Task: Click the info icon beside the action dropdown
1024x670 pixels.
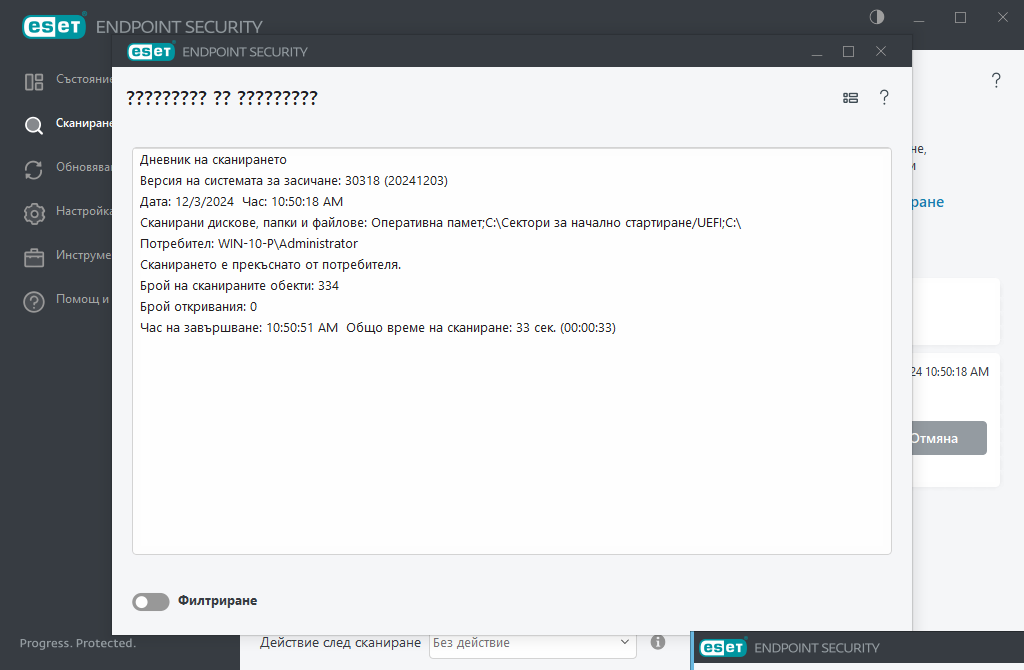Action: [658, 642]
